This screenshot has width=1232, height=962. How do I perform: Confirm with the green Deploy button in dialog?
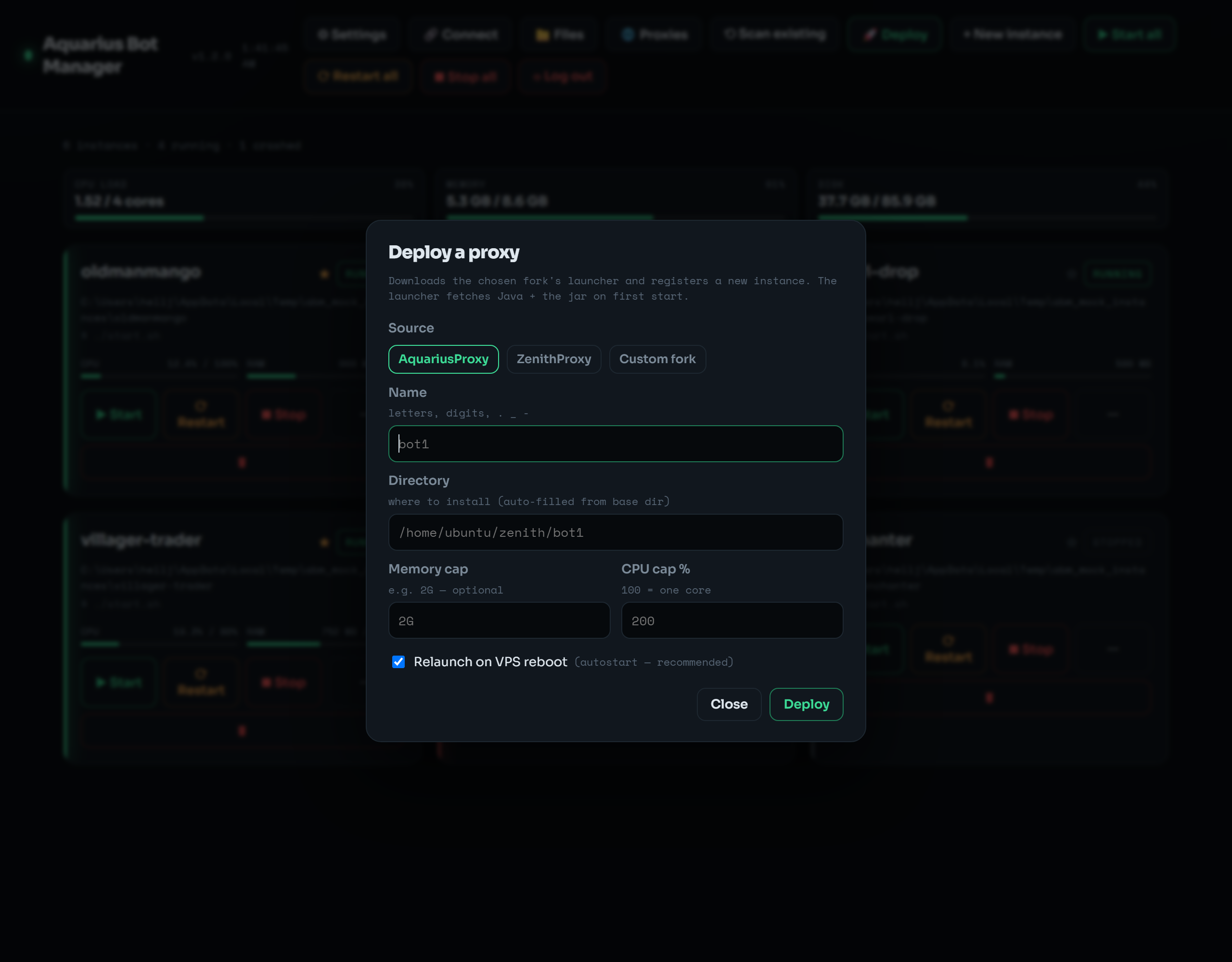(806, 704)
